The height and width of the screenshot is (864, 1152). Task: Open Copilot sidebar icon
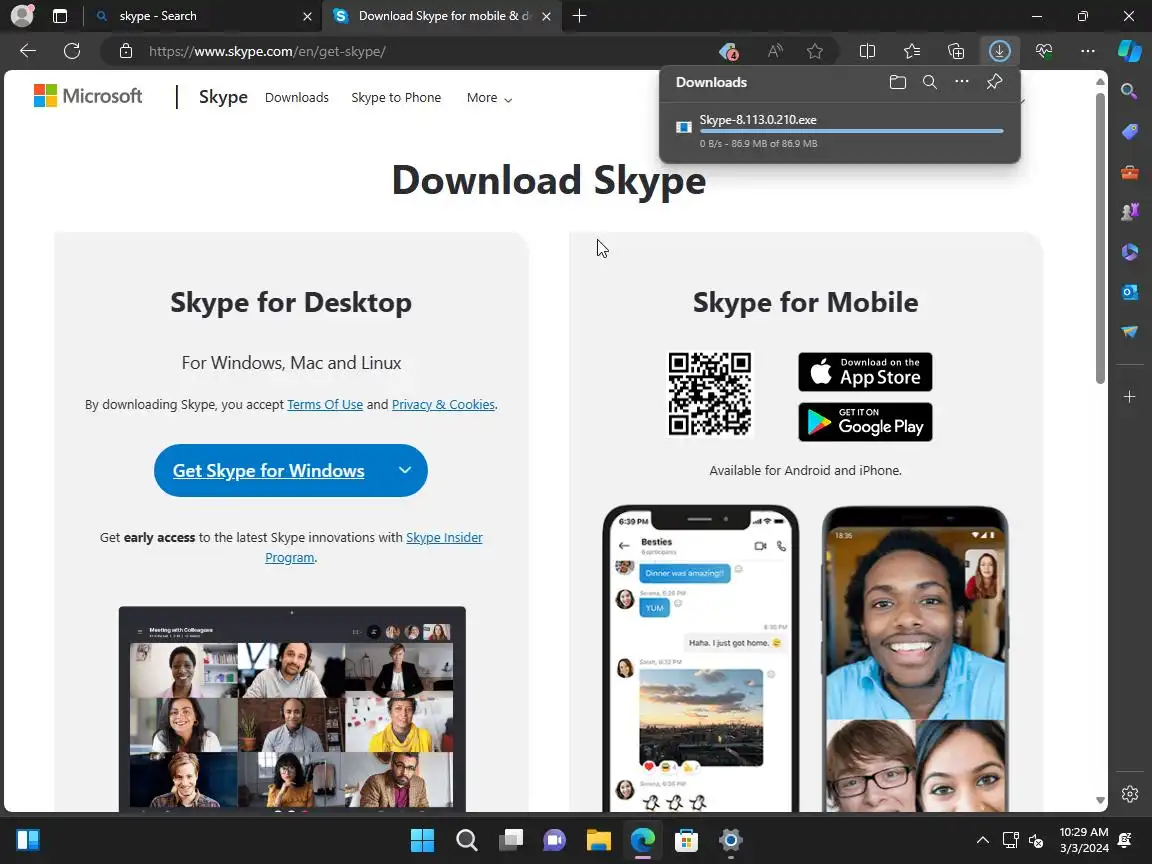(1130, 51)
